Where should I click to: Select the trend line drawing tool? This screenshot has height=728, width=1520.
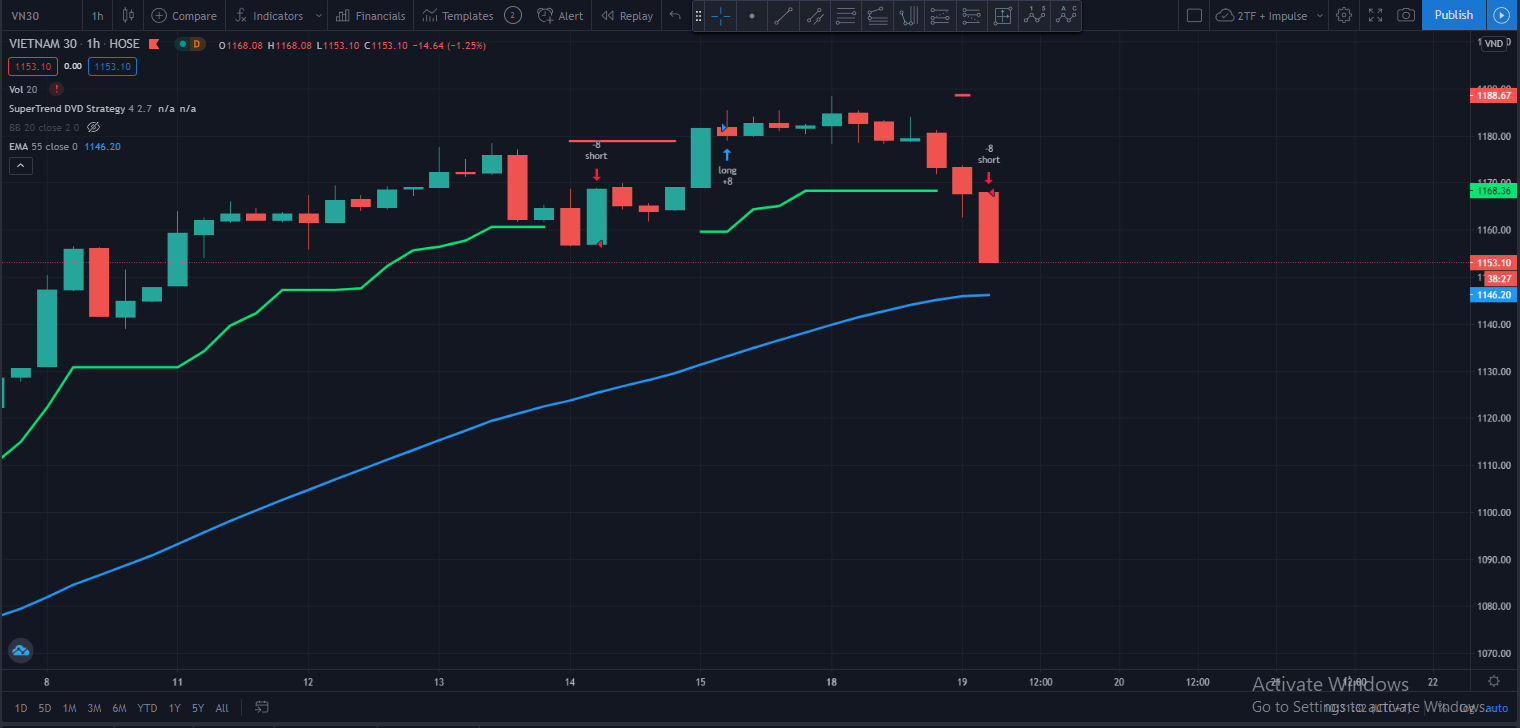[x=784, y=16]
